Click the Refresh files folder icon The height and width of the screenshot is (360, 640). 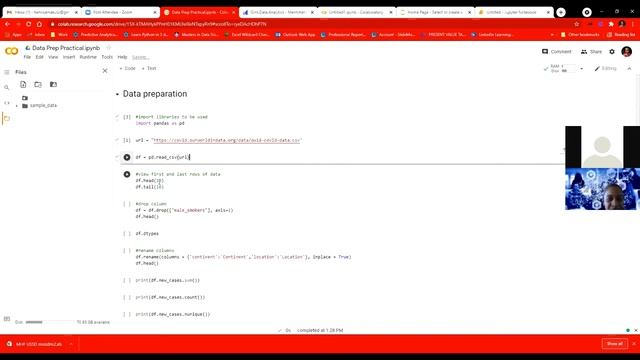pos(38,84)
